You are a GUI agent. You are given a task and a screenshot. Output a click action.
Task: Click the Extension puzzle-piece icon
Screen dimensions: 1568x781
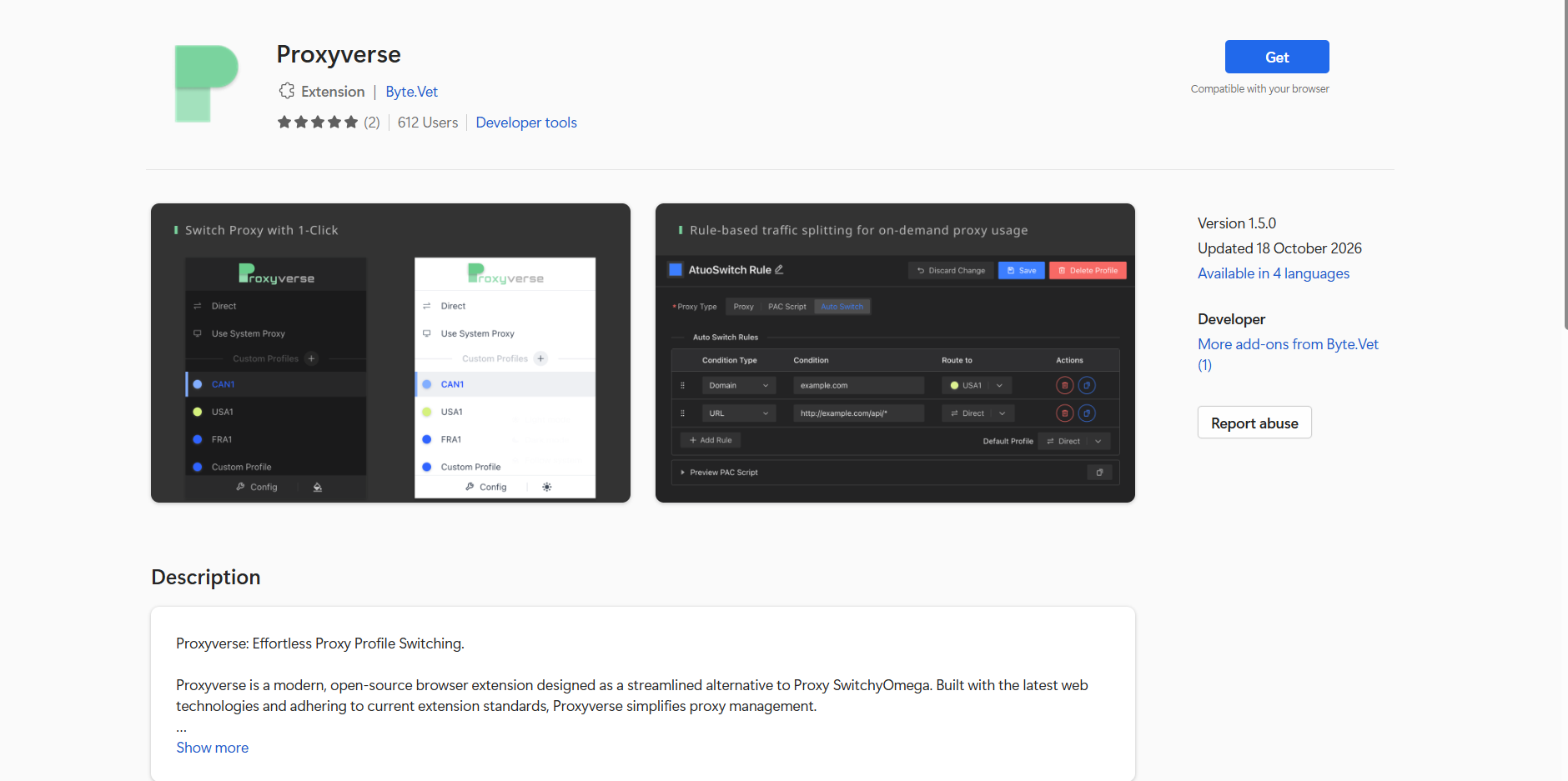pos(287,91)
